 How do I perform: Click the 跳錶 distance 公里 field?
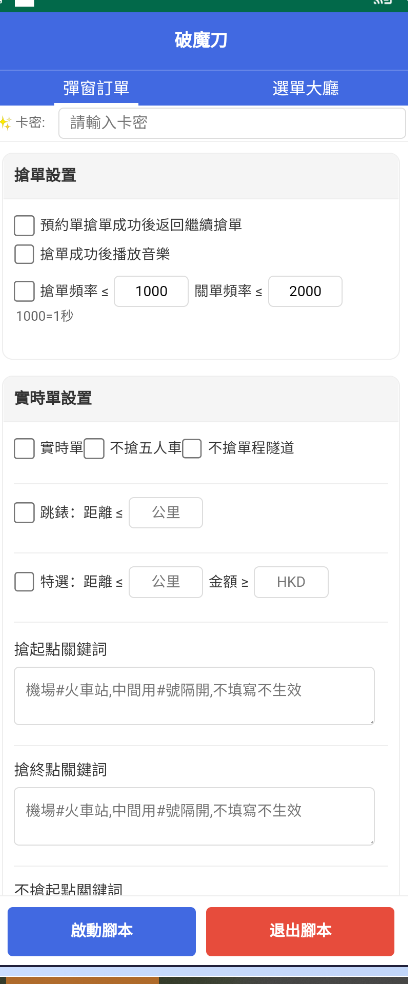pos(166,513)
